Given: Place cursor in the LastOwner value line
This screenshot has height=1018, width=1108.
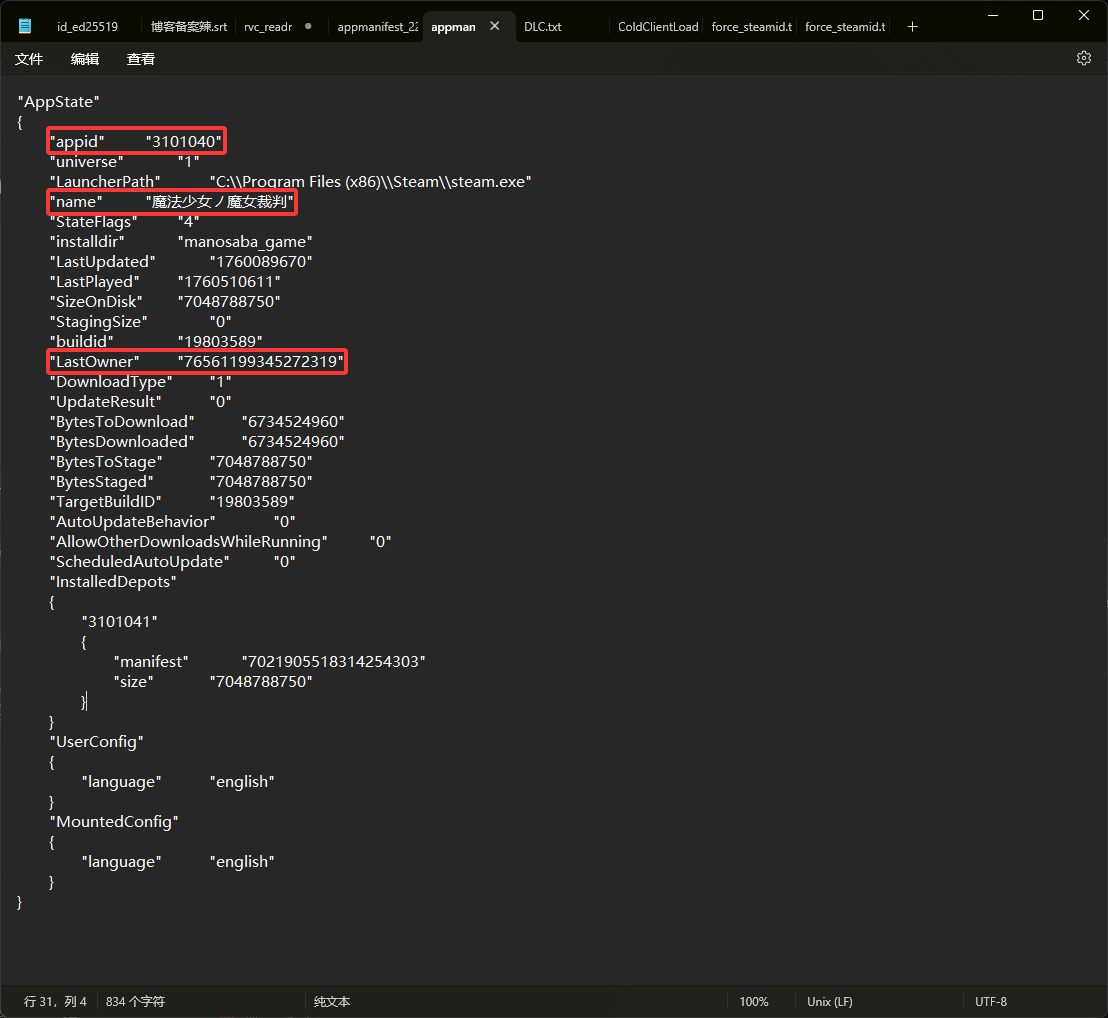Looking at the screenshot, I should click(x=260, y=361).
